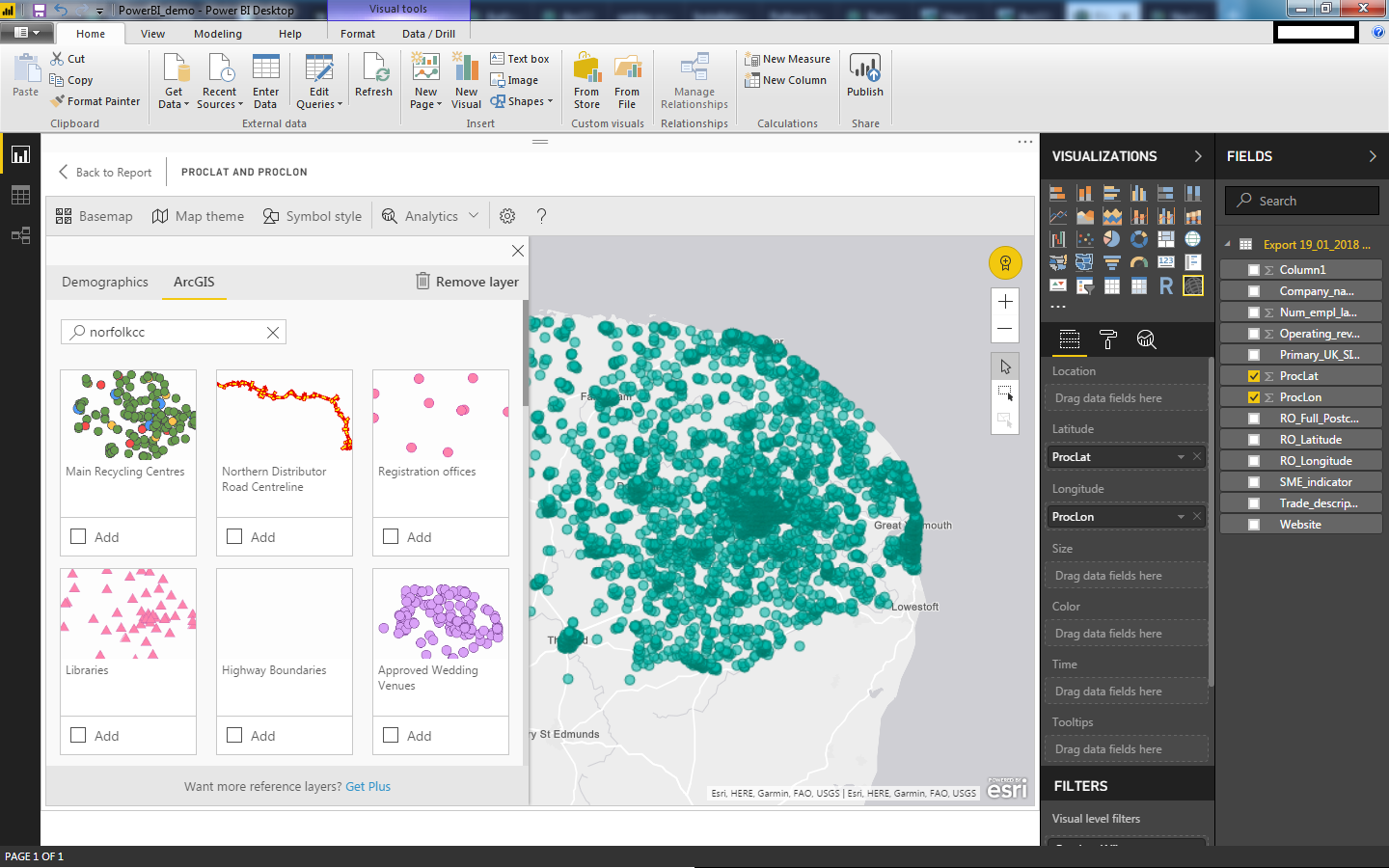Open the Map theme tool
1389x868 pixels.
(x=199, y=216)
